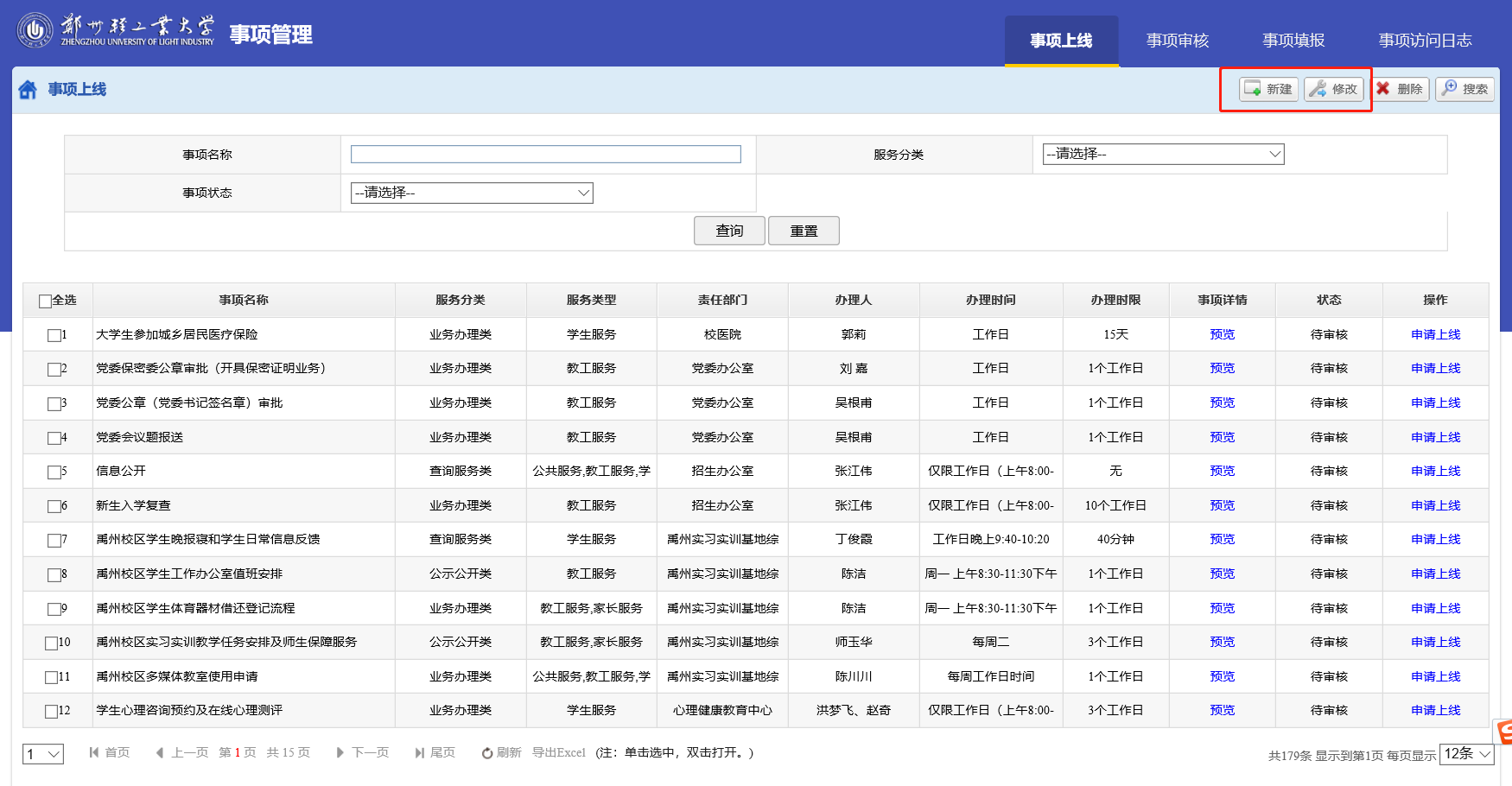Check row 3 党委公章 checkbox
The height and width of the screenshot is (786, 1512).
(x=54, y=403)
